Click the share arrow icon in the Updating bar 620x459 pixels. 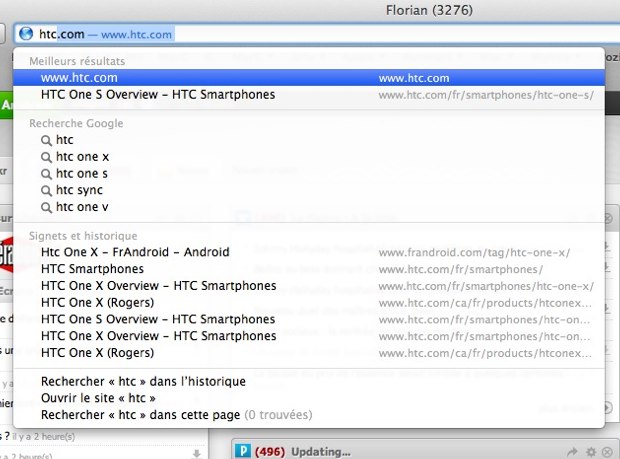[572, 451]
